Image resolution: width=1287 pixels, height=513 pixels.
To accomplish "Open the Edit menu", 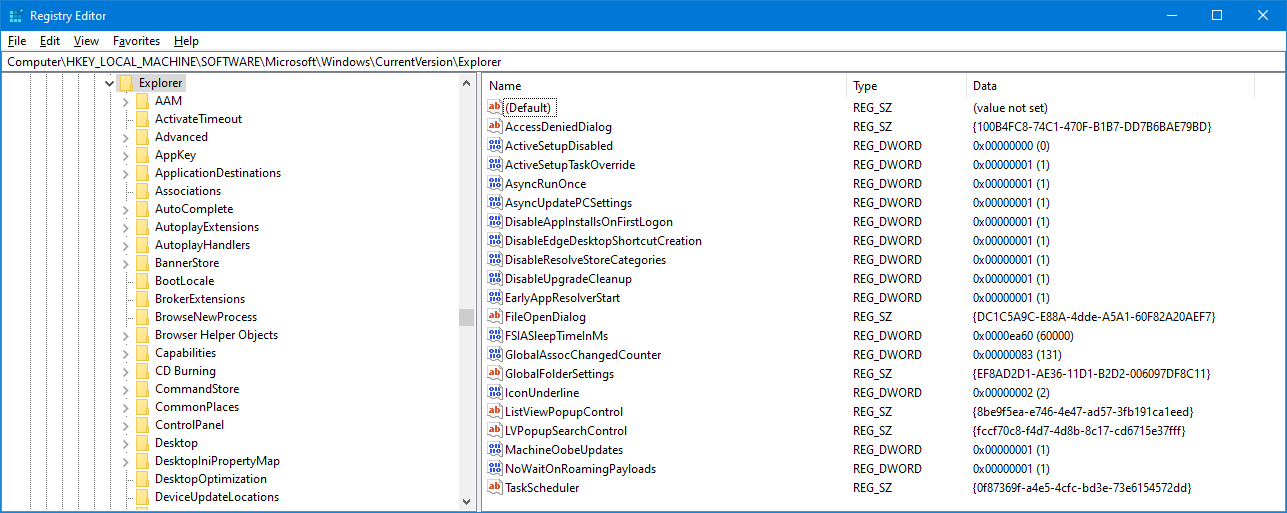I will click(x=50, y=41).
